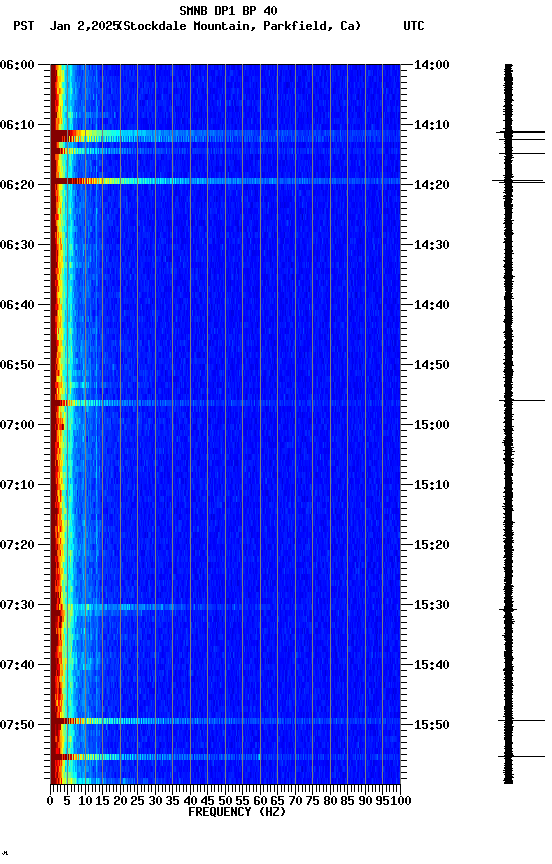Click the 15:00 UTC time label
Screen dimensions: 552x864
(x=432, y=425)
